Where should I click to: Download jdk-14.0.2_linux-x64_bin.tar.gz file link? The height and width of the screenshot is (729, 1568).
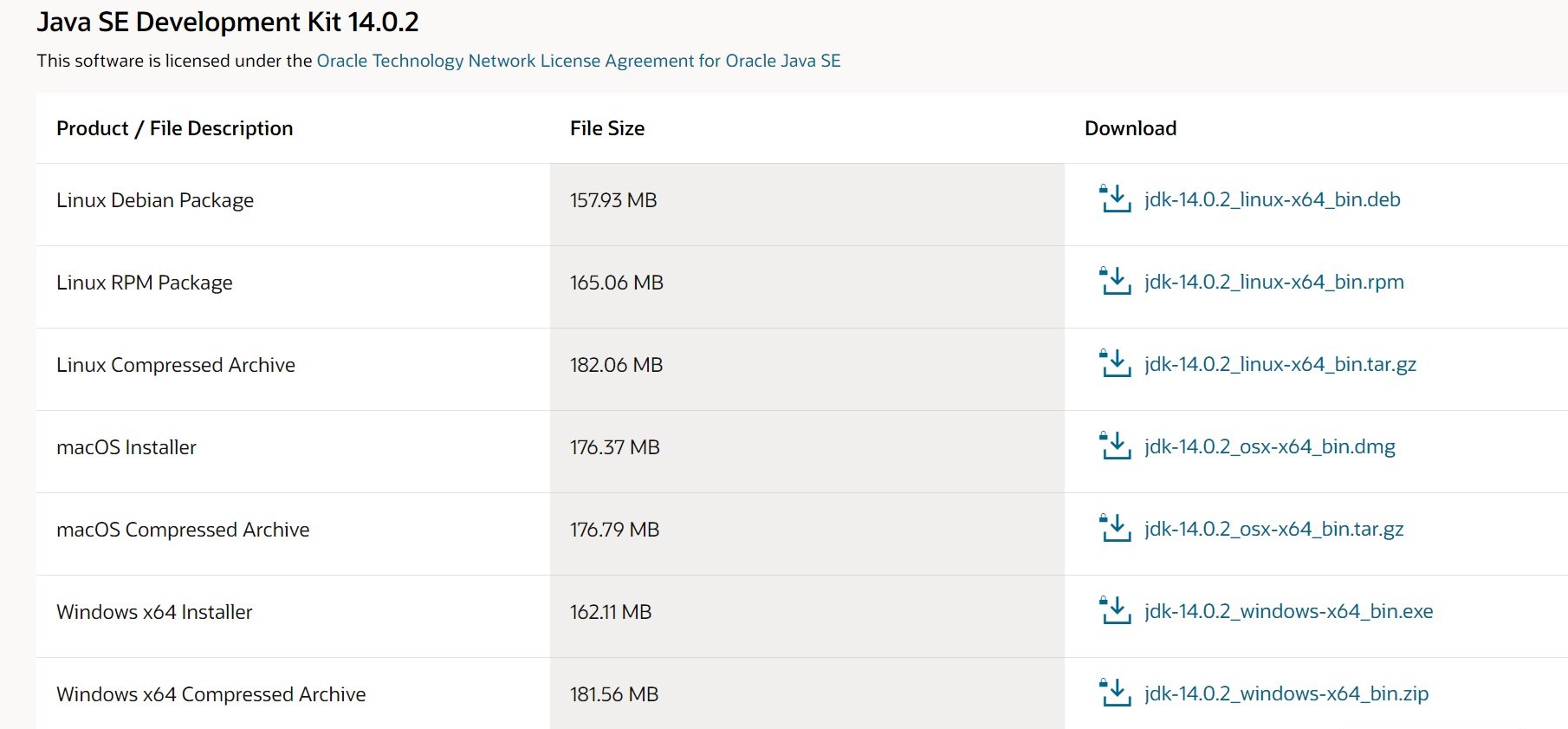coord(1280,364)
